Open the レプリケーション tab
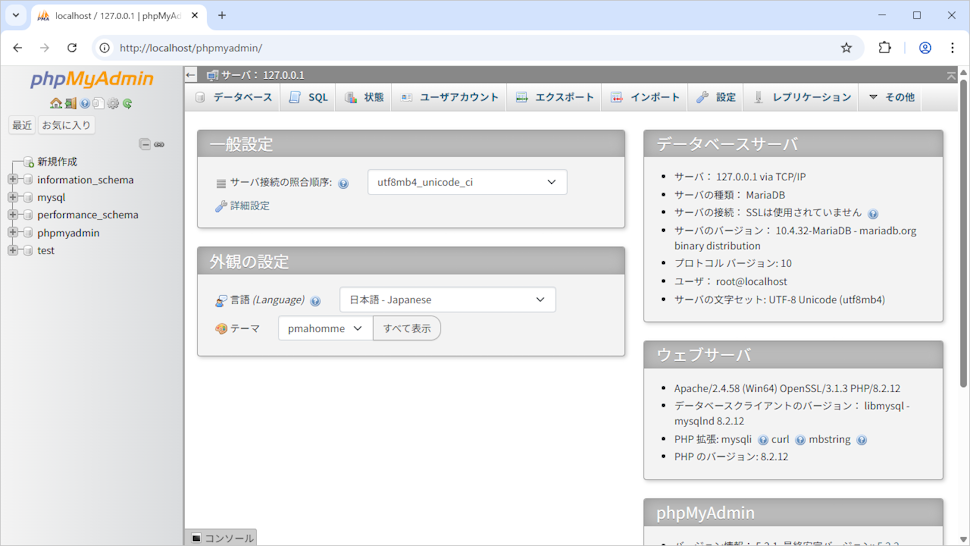Image resolution: width=970 pixels, height=546 pixels. click(x=802, y=97)
